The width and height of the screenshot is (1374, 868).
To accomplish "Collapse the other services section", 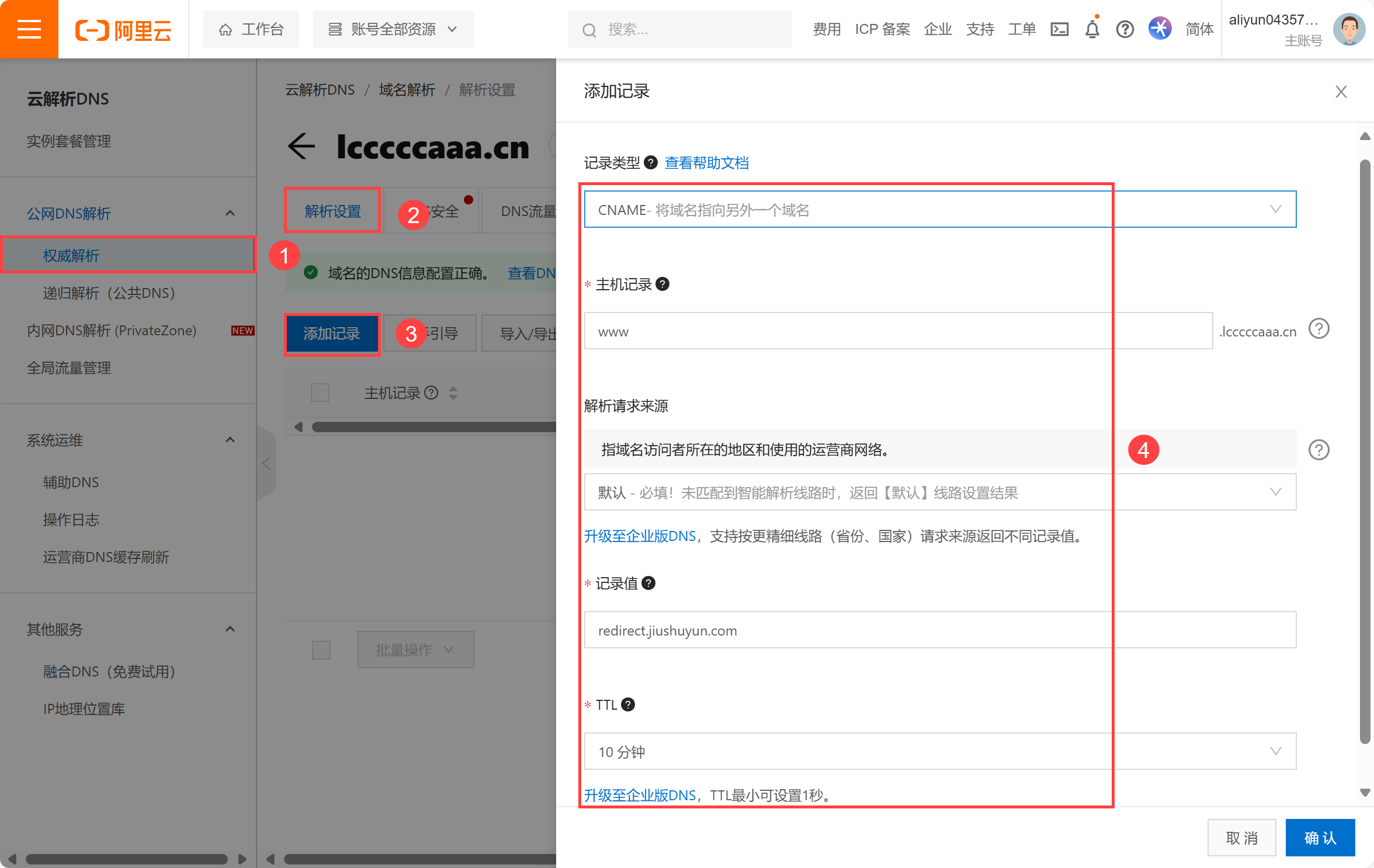I will [x=230, y=629].
